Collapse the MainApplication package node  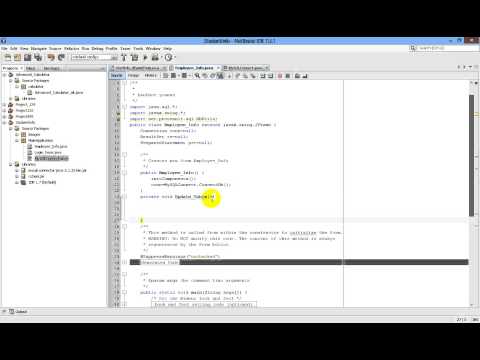17,141
